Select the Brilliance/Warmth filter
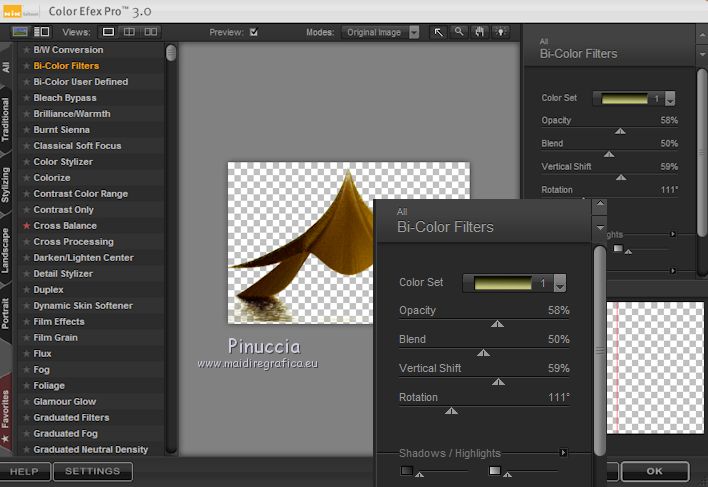The width and height of the screenshot is (708, 487). tap(72, 114)
